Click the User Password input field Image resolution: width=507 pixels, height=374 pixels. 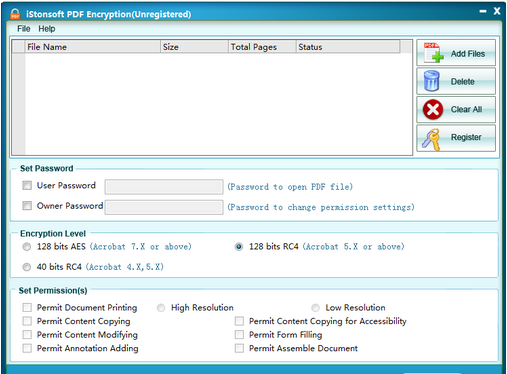pyautogui.click(x=164, y=187)
